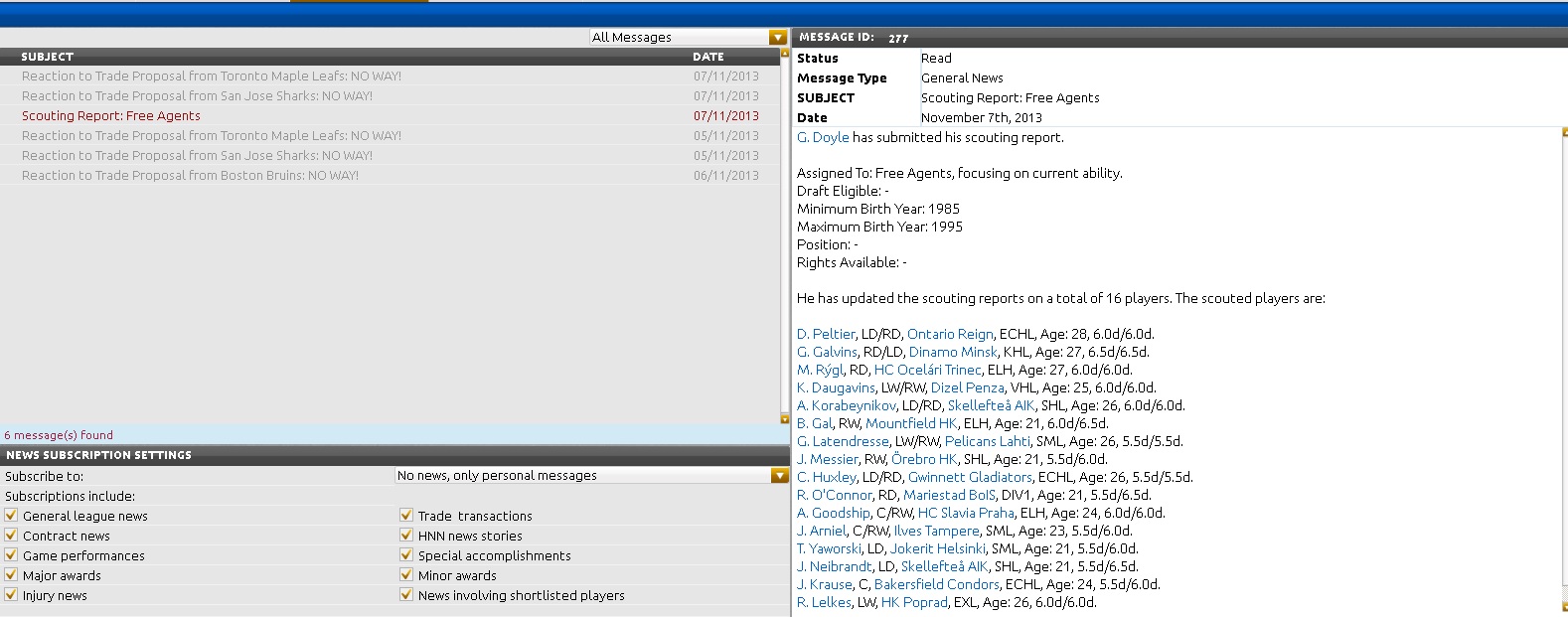Expand the Subscribe to dropdown arrow

click(779, 476)
